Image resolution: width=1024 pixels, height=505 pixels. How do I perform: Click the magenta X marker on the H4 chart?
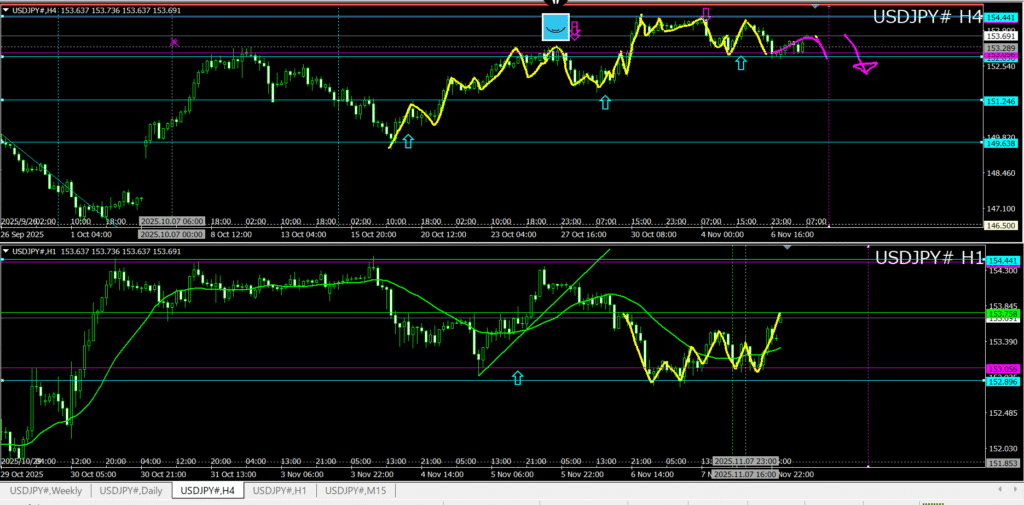(x=174, y=43)
